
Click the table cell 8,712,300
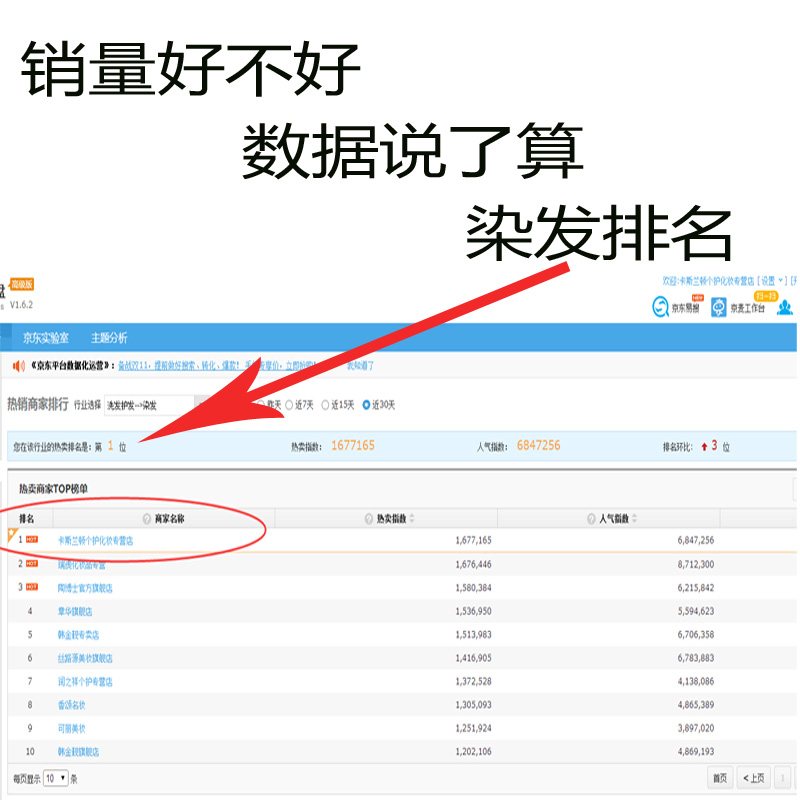(x=696, y=564)
